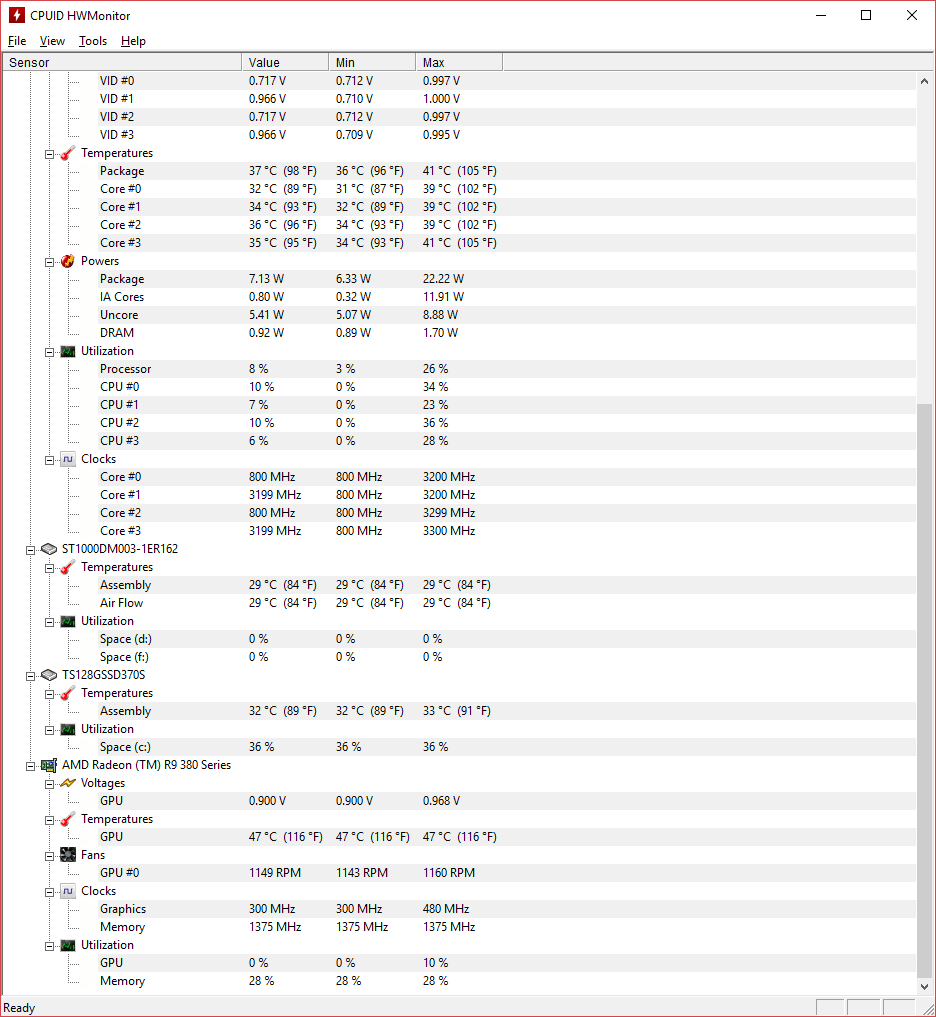This screenshot has width=936, height=1017.
Task: Click the Max column header
Action: [x=459, y=62]
